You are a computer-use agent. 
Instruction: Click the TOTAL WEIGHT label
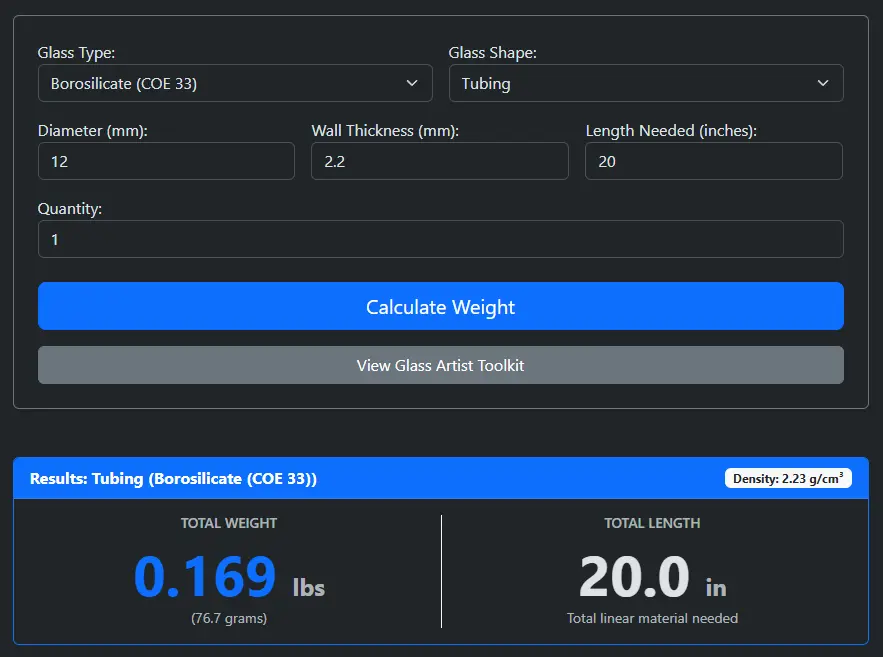(x=228, y=523)
